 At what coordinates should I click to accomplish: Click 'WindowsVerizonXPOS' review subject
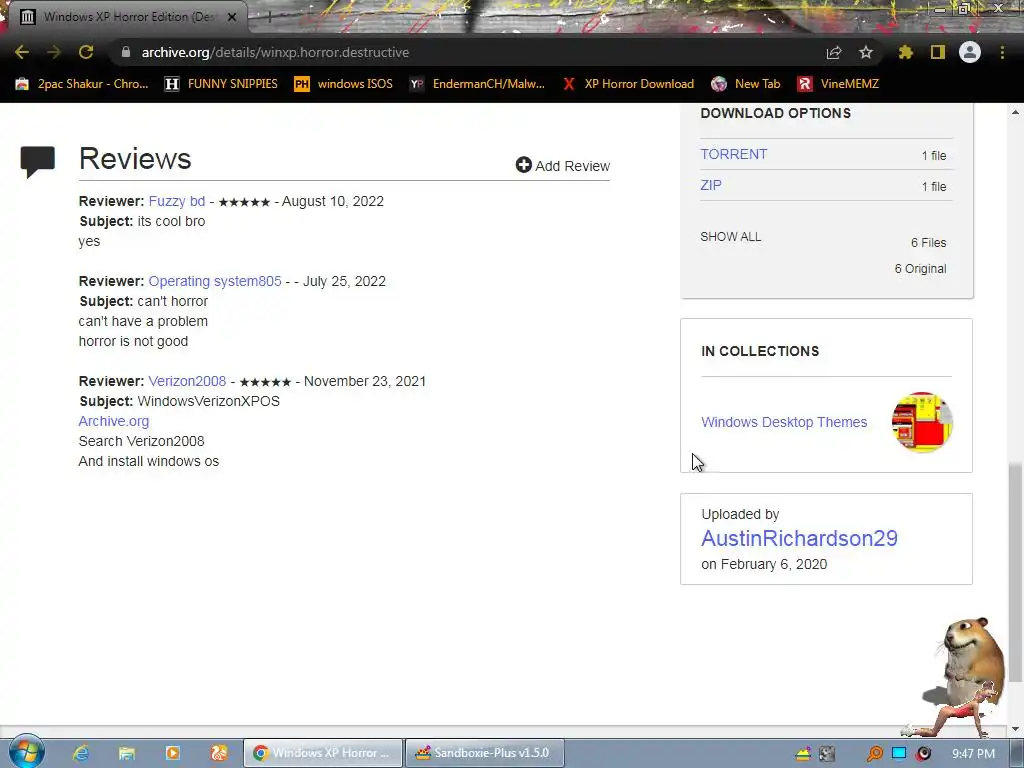point(208,401)
